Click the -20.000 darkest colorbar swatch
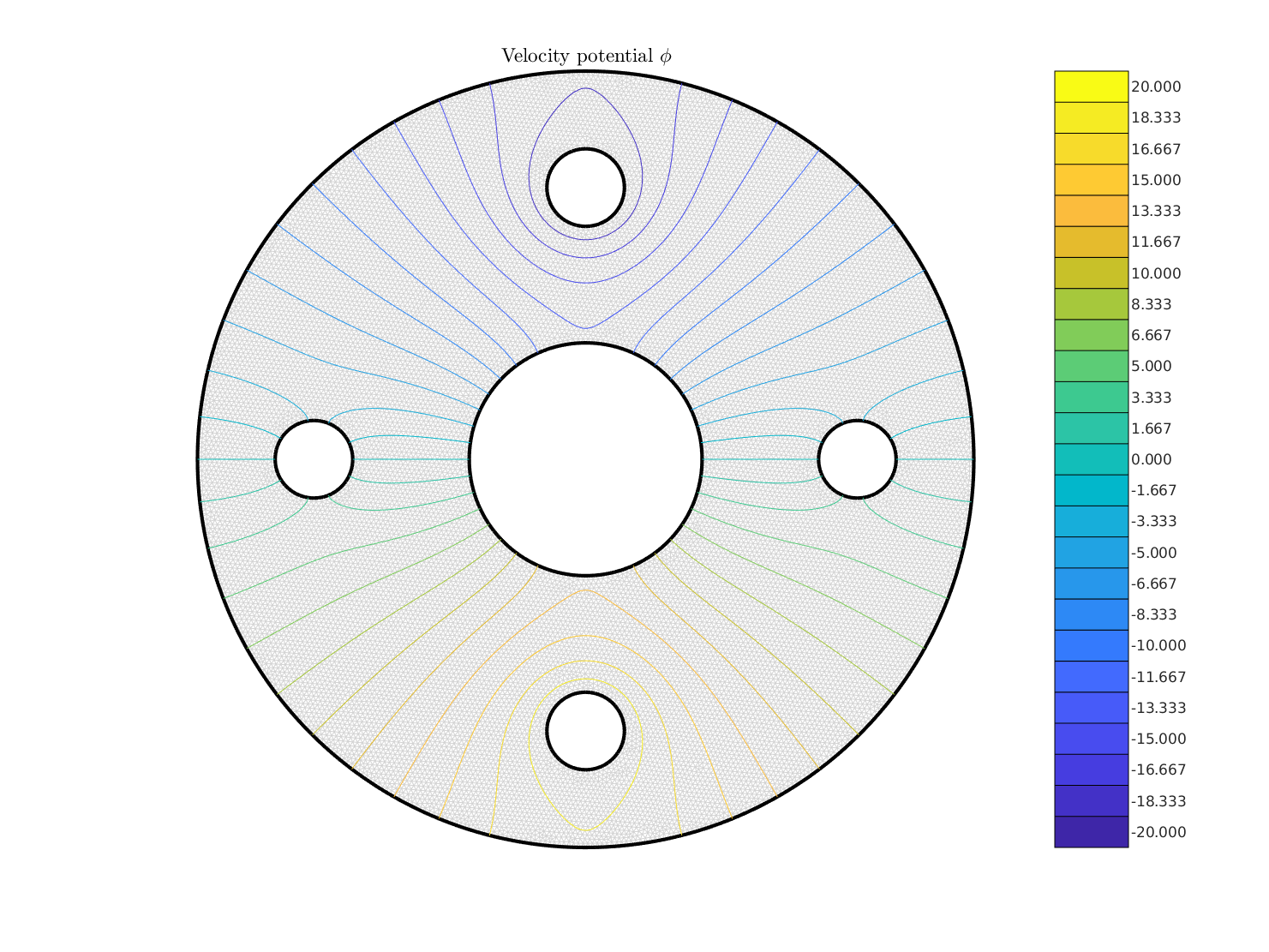The height and width of the screenshot is (952, 1269). pos(1091,832)
